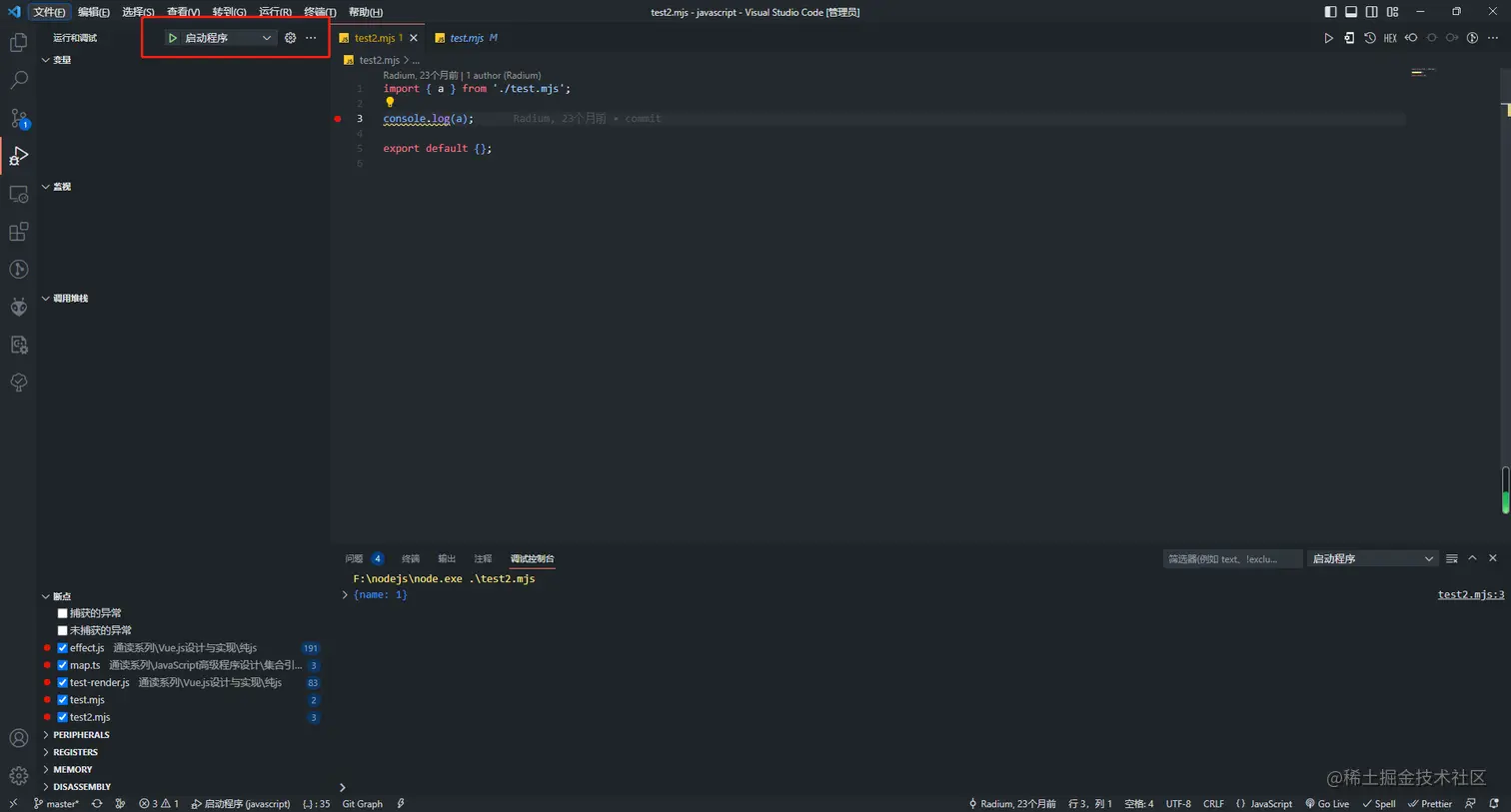
Task: Open the 运行(R) menu
Action: tap(275, 12)
